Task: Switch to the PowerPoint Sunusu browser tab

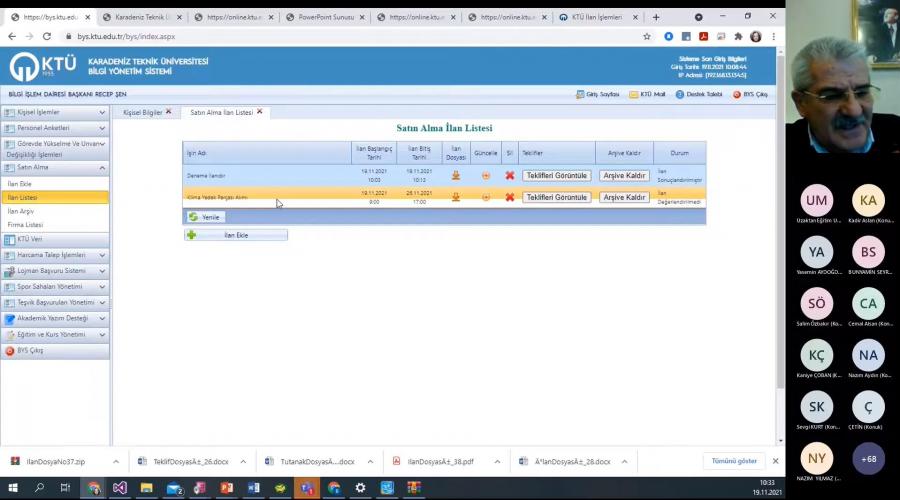Action: 325,17
